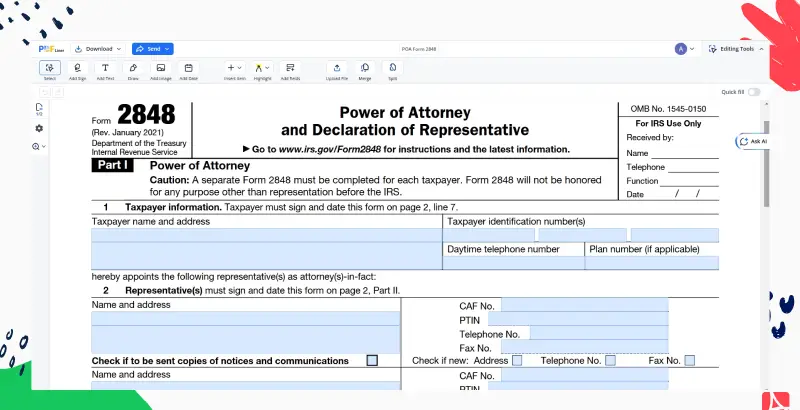Click the For IRS Use Only heading
Viewport: 800px width, 410px height.
(x=668, y=123)
